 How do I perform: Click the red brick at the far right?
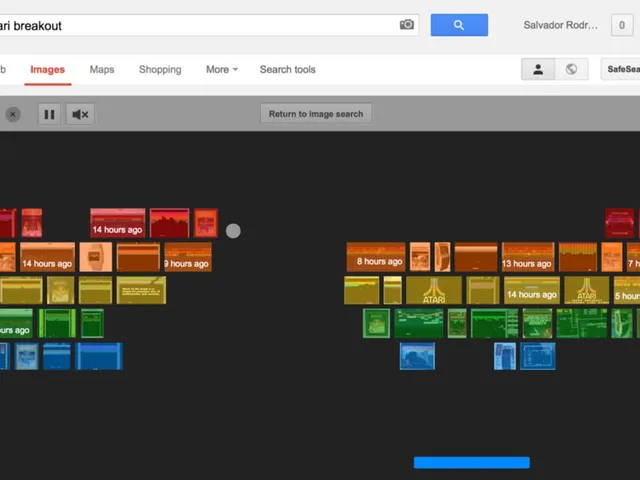click(620, 223)
